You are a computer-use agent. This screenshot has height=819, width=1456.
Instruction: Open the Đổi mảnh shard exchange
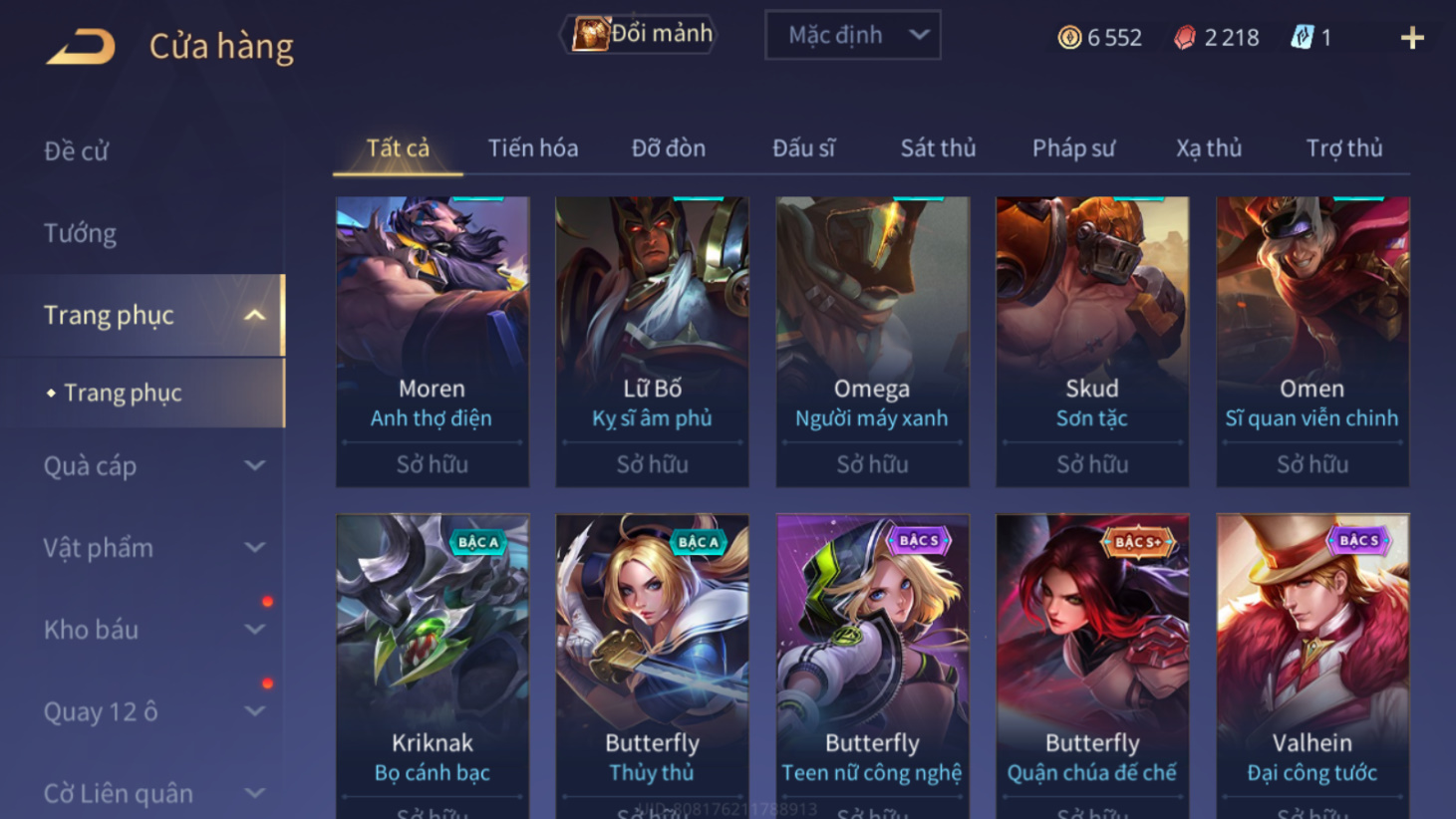tap(642, 34)
